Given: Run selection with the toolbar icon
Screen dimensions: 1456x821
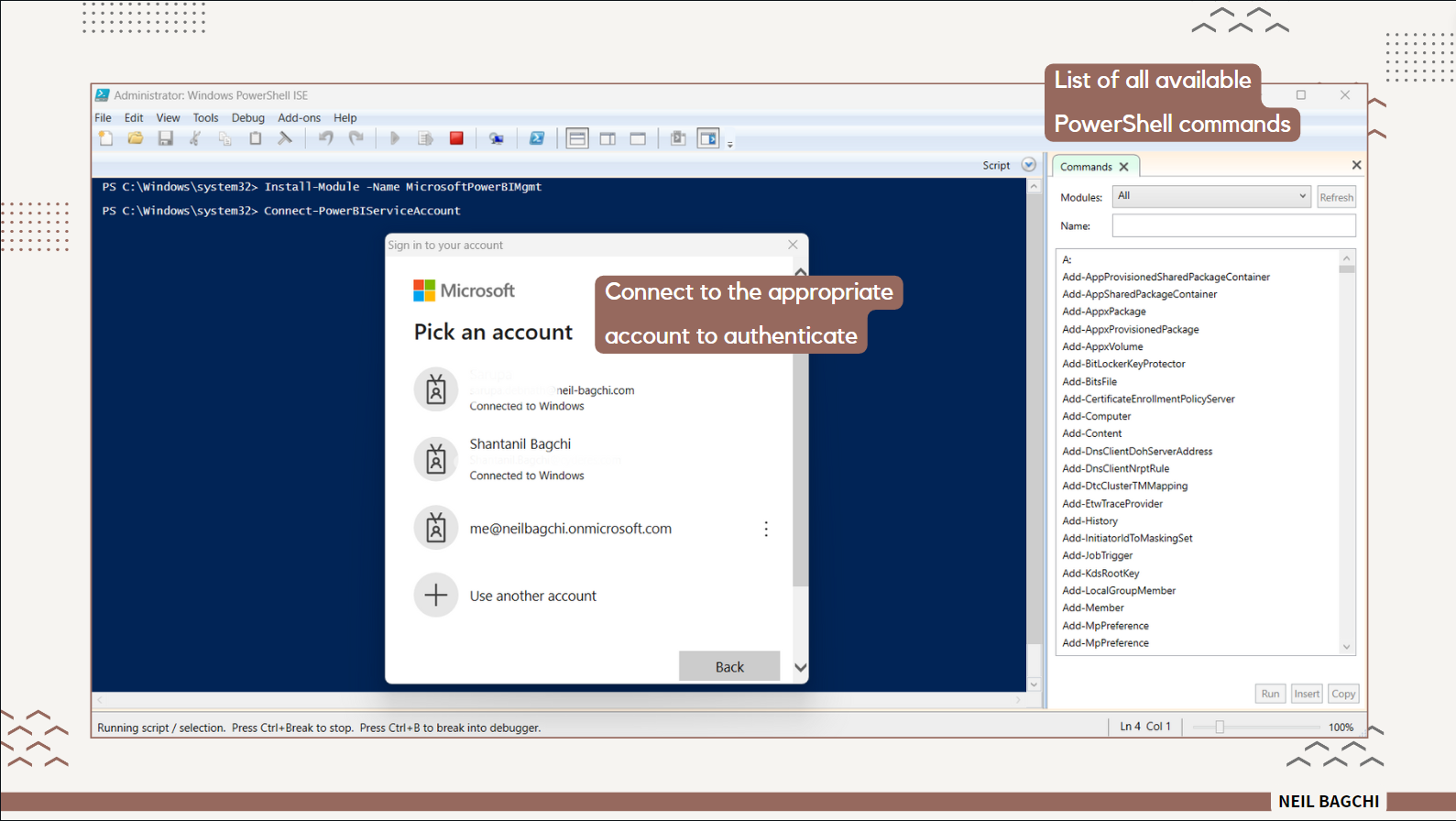Looking at the screenshot, I should pyautogui.click(x=425, y=138).
